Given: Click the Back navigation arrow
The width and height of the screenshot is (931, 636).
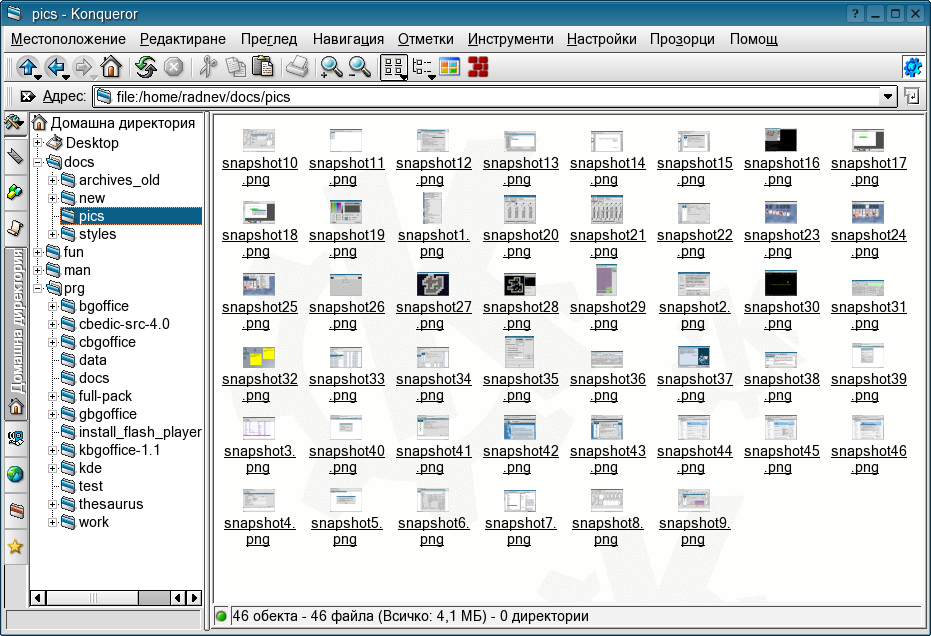Looking at the screenshot, I should tap(54, 67).
